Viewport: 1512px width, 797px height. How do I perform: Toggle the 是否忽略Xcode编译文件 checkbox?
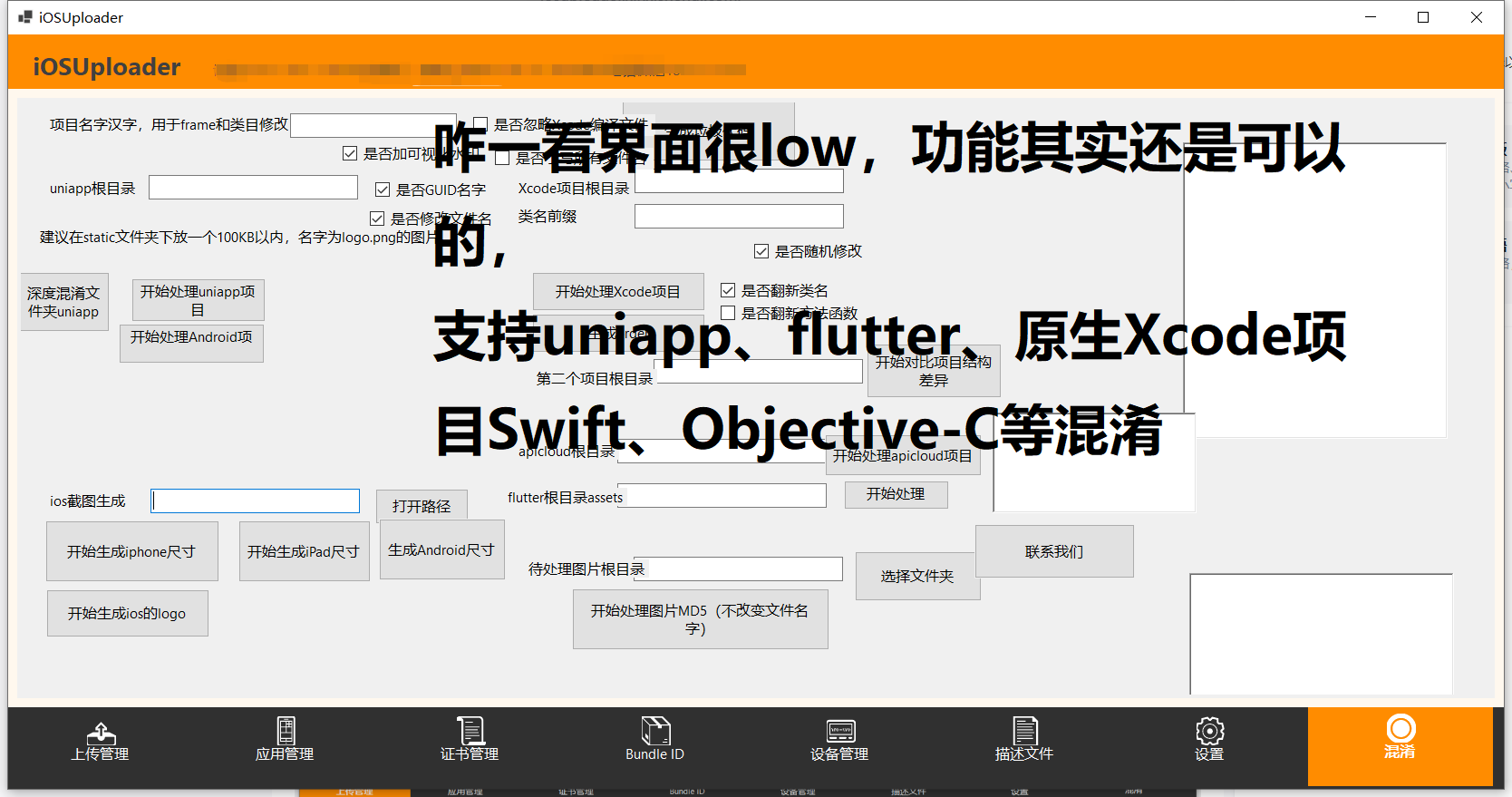480,124
